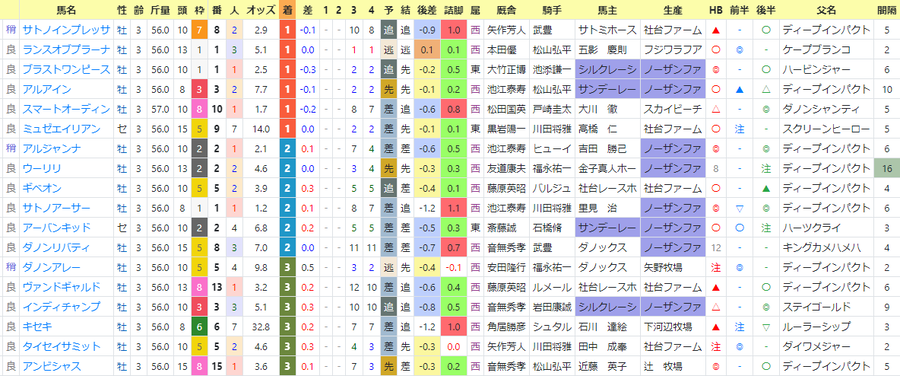Click sire name ルーラーシップ
This screenshot has height=376, width=900.
coord(817,327)
